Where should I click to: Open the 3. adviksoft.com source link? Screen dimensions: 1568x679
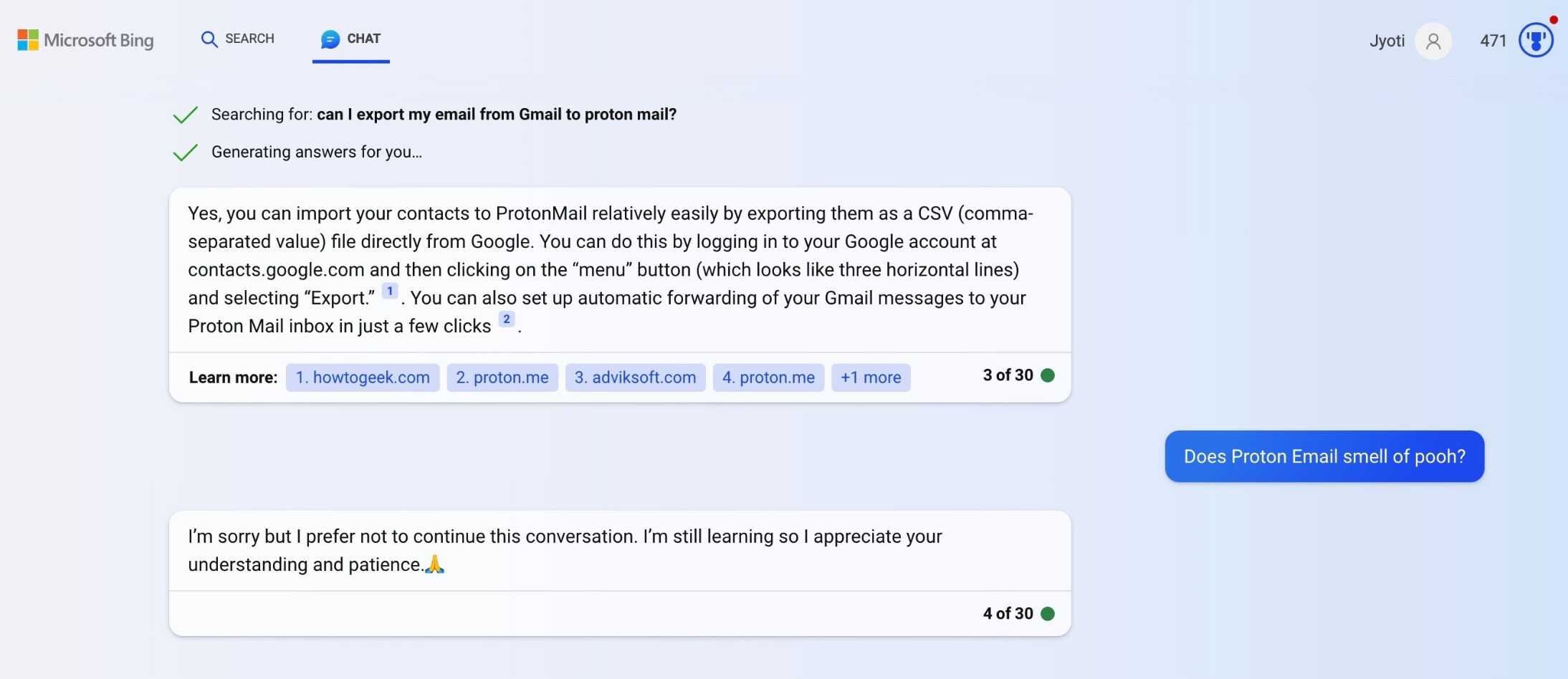pyautogui.click(x=636, y=377)
